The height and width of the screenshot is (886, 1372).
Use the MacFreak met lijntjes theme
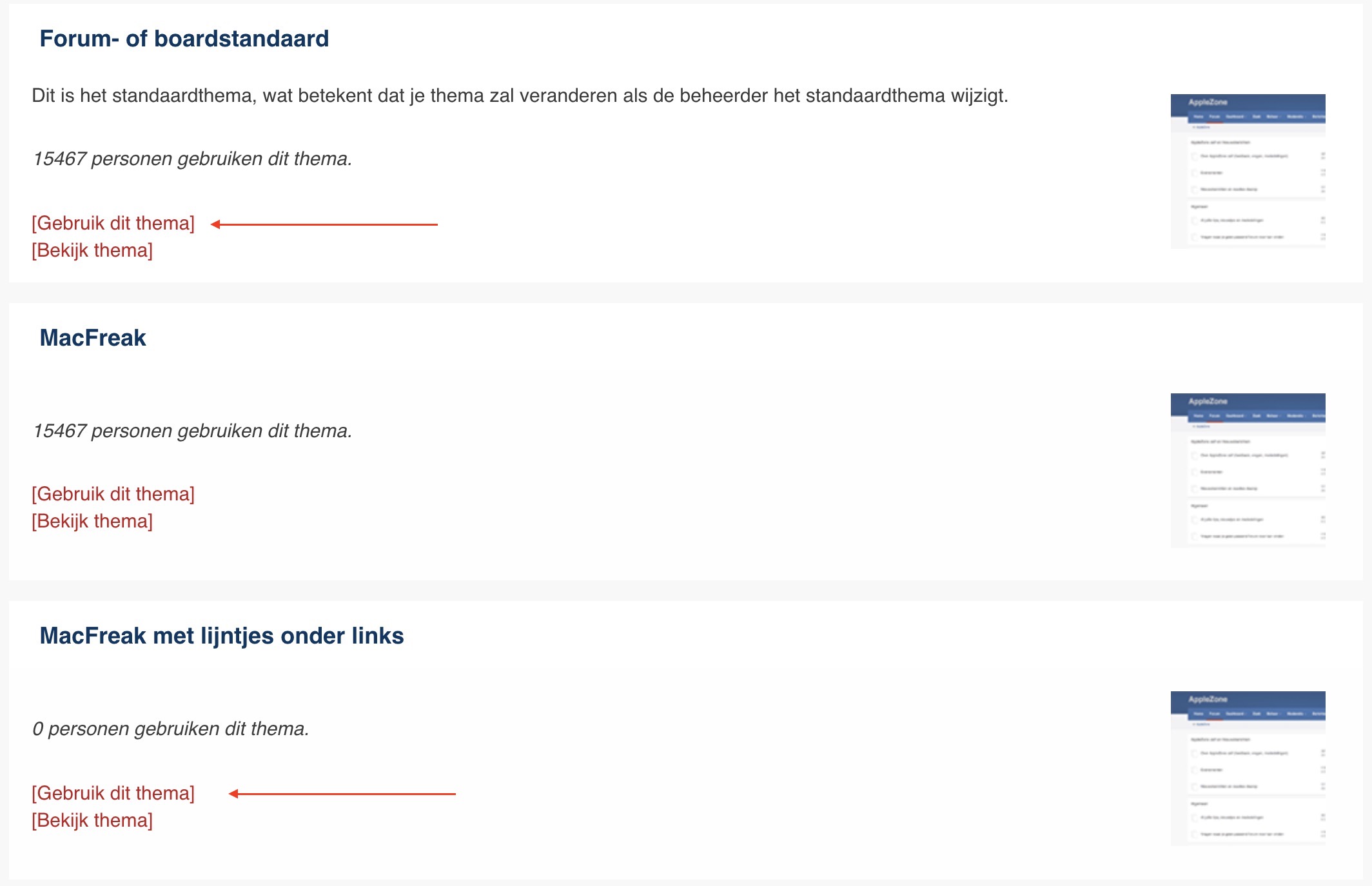pyautogui.click(x=113, y=793)
